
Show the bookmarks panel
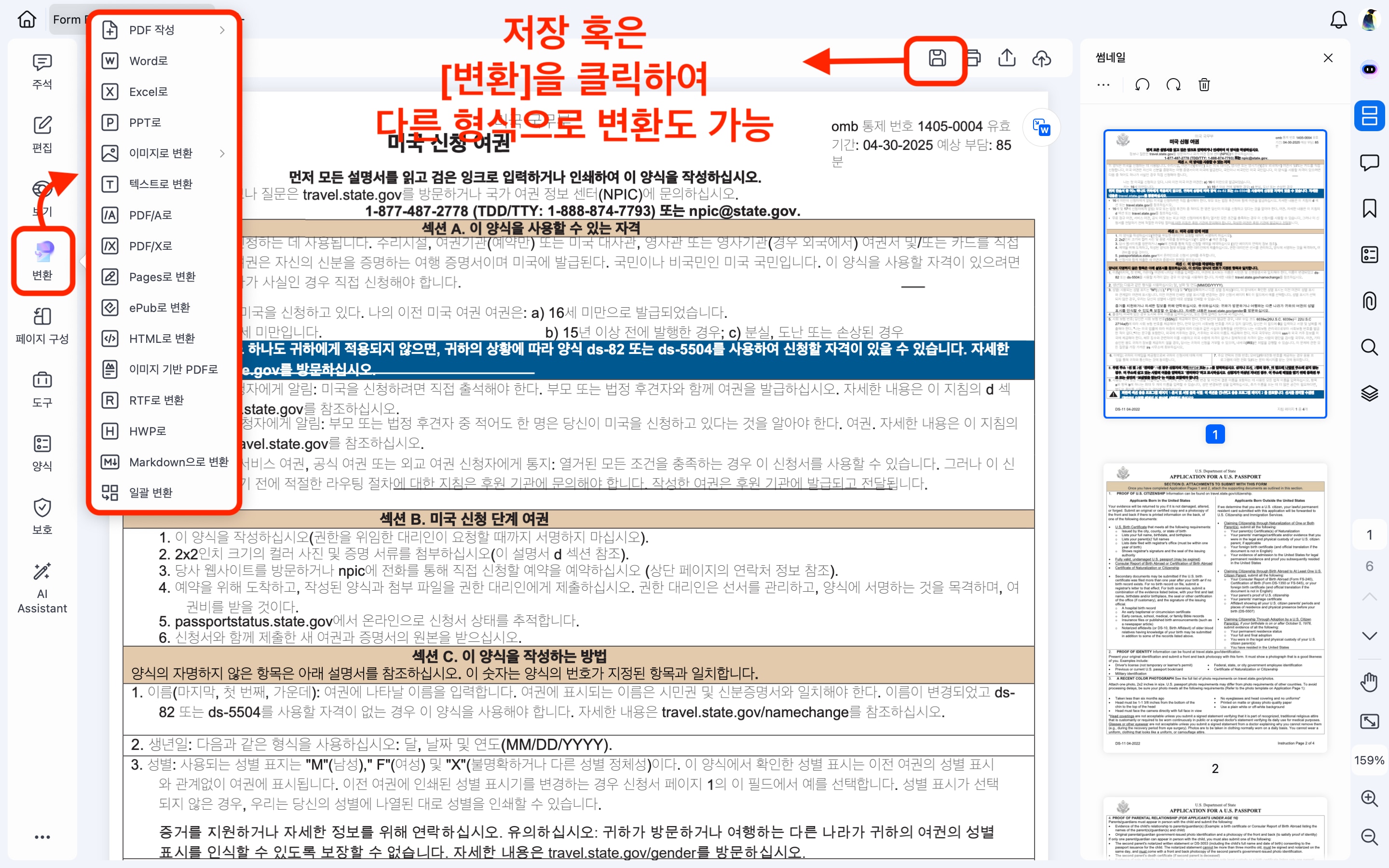pos(1370,208)
